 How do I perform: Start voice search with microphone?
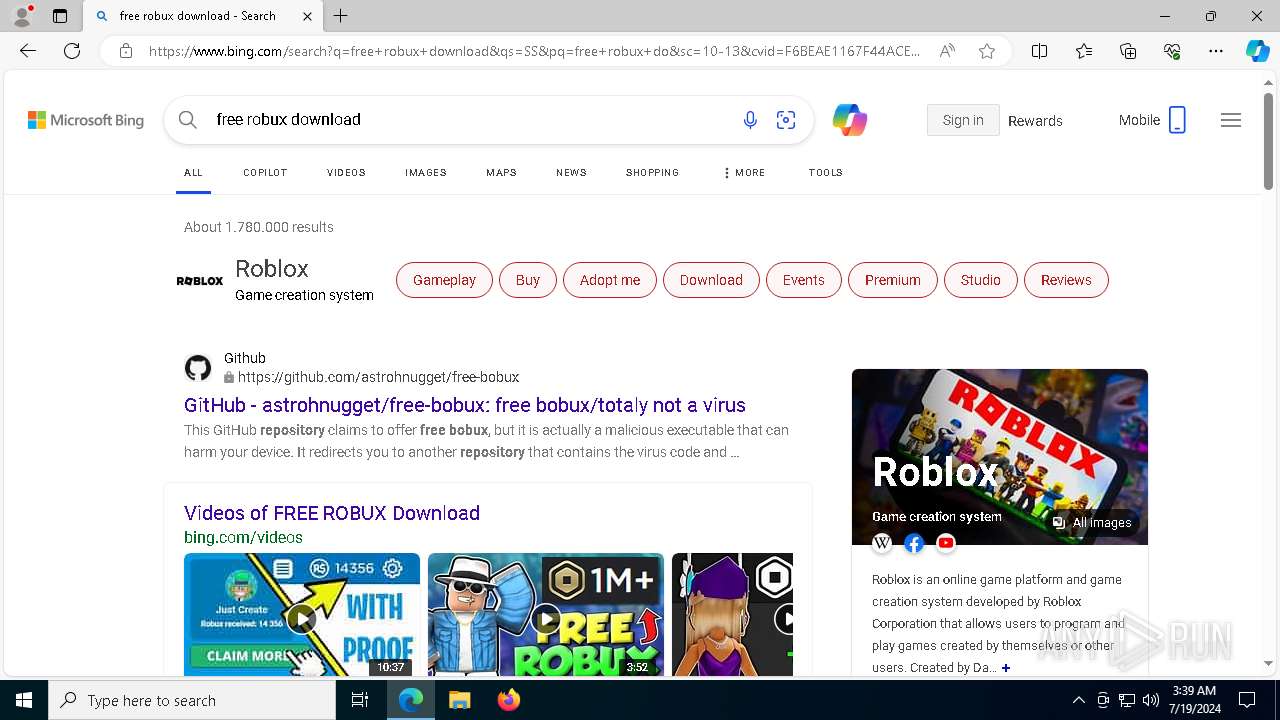[750, 120]
